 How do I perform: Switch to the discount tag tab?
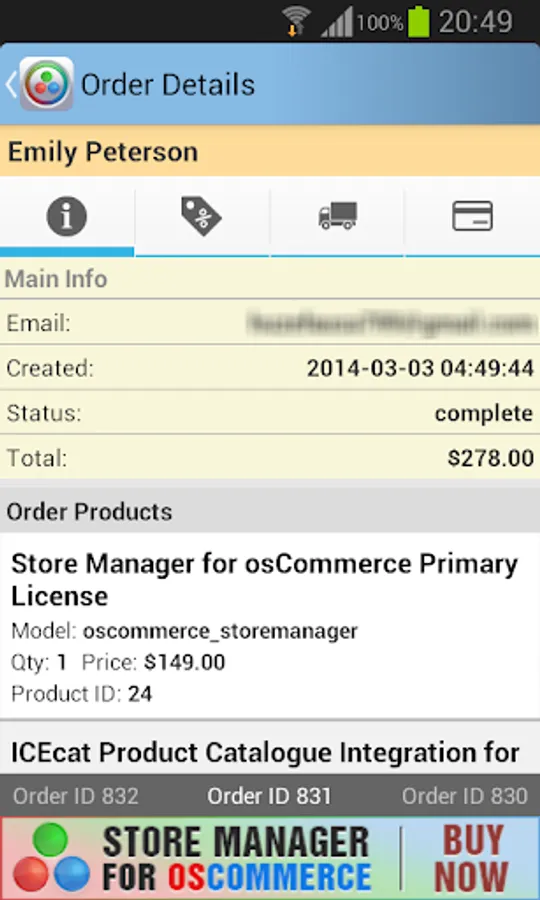[201, 216]
